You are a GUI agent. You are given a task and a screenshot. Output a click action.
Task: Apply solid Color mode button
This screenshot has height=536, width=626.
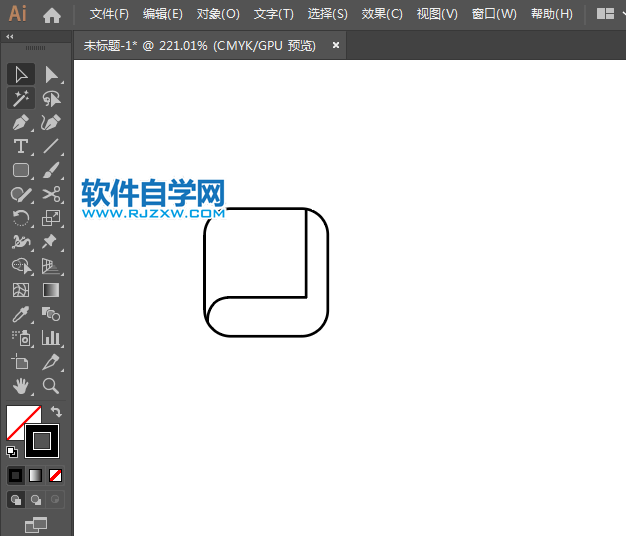pos(16,475)
